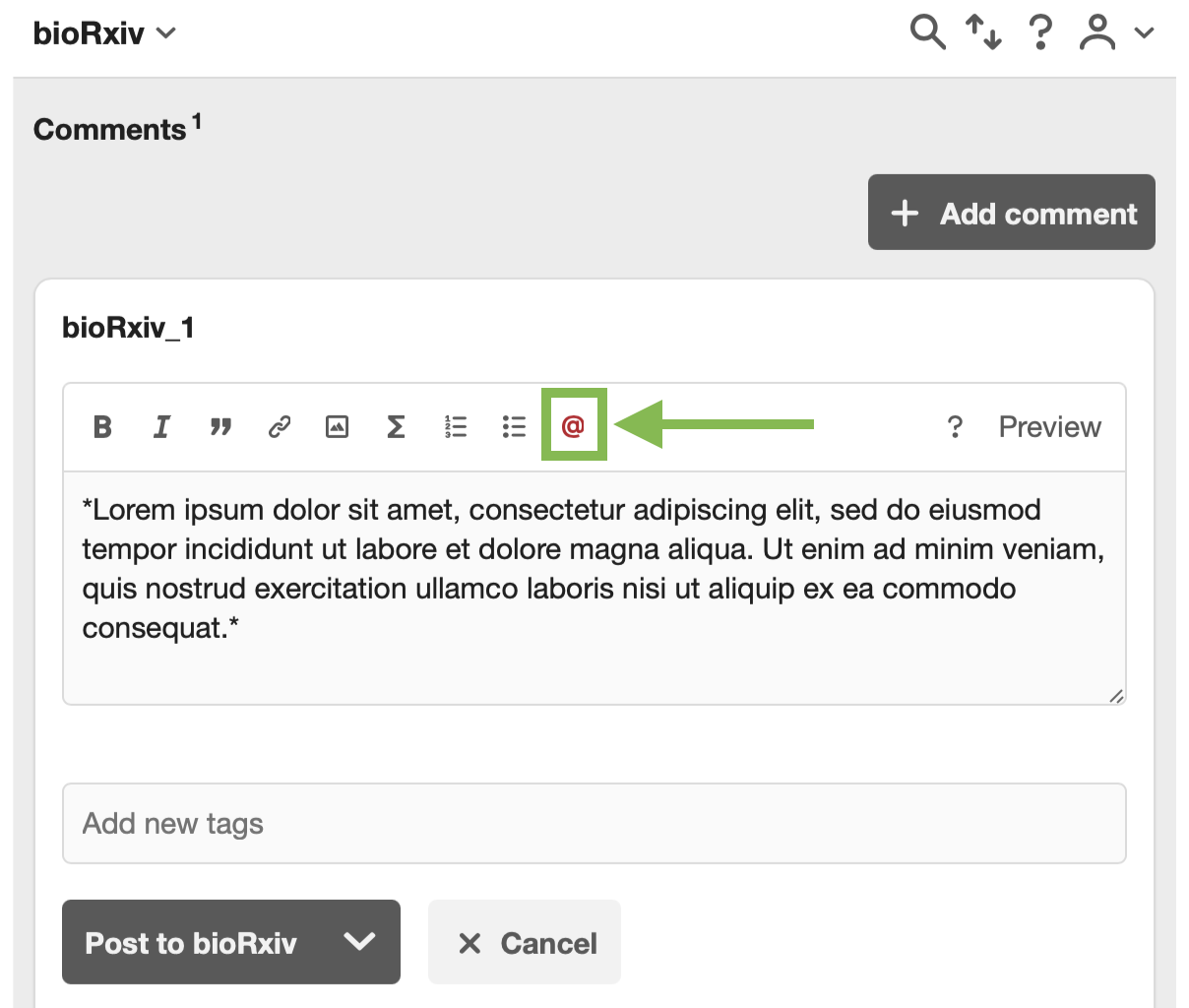This screenshot has height=1008, width=1189.
Task: Open the sort arrows icon in header
Action: point(983,32)
